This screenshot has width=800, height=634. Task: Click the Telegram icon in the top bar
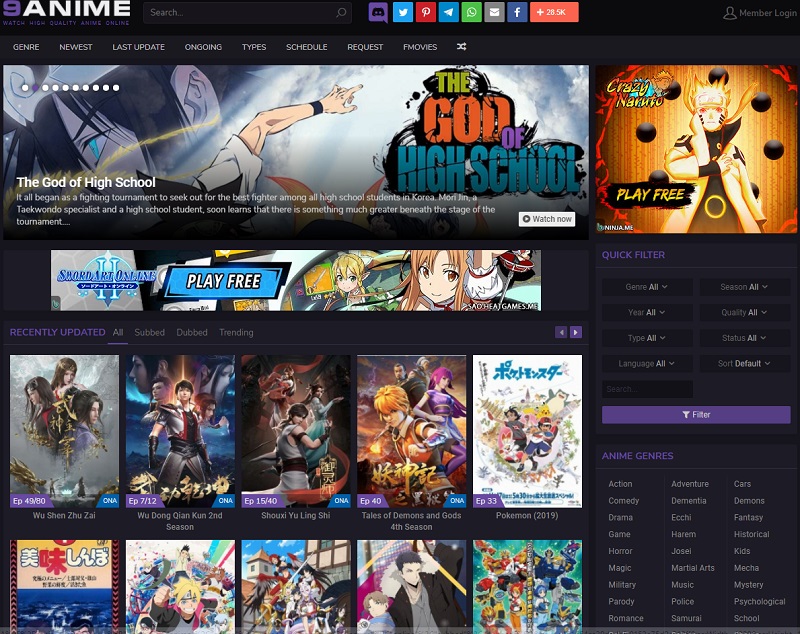(449, 13)
